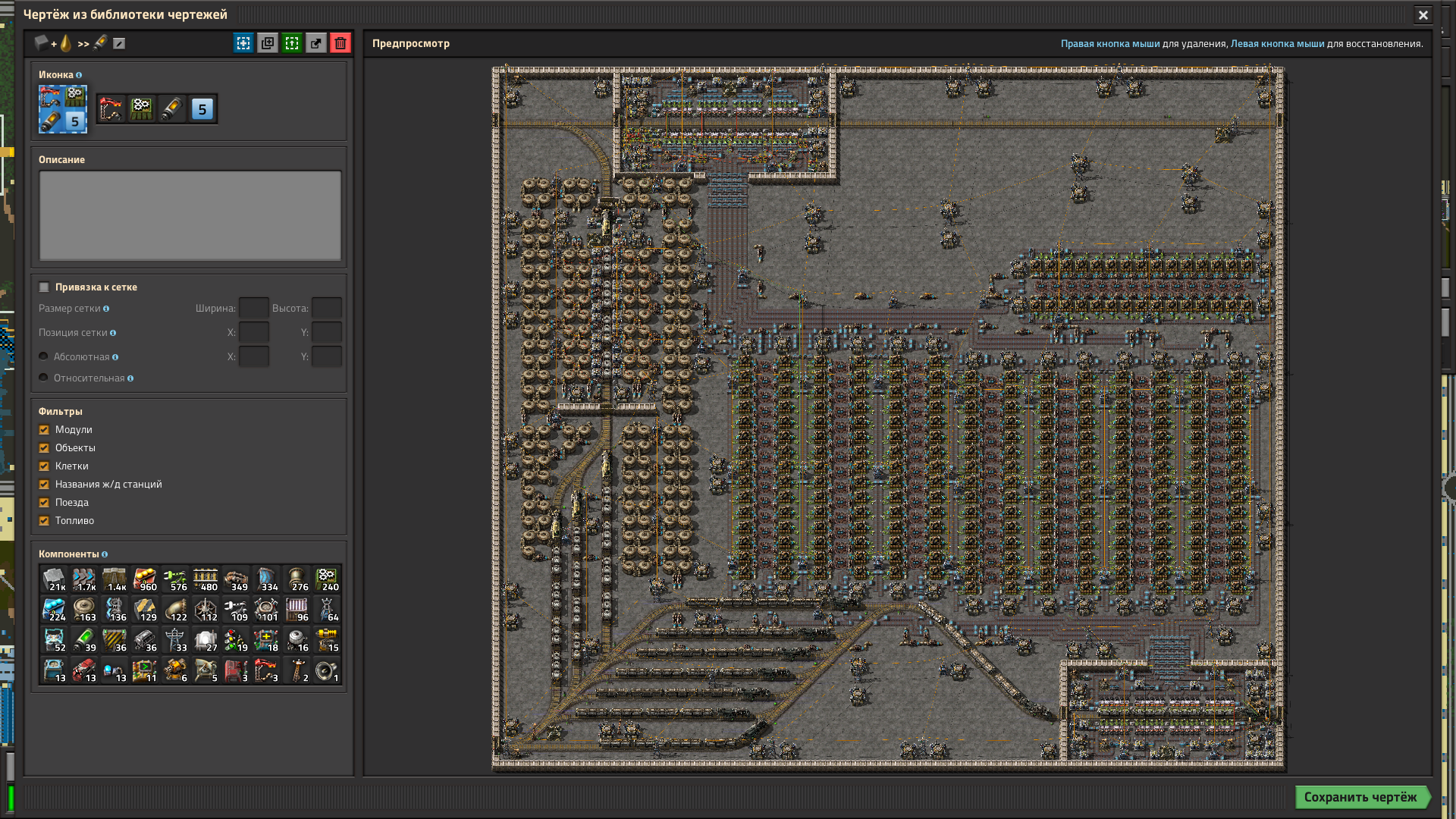The width and height of the screenshot is (1456, 819).
Task: Click the 480 rail component
Action: tap(206, 579)
